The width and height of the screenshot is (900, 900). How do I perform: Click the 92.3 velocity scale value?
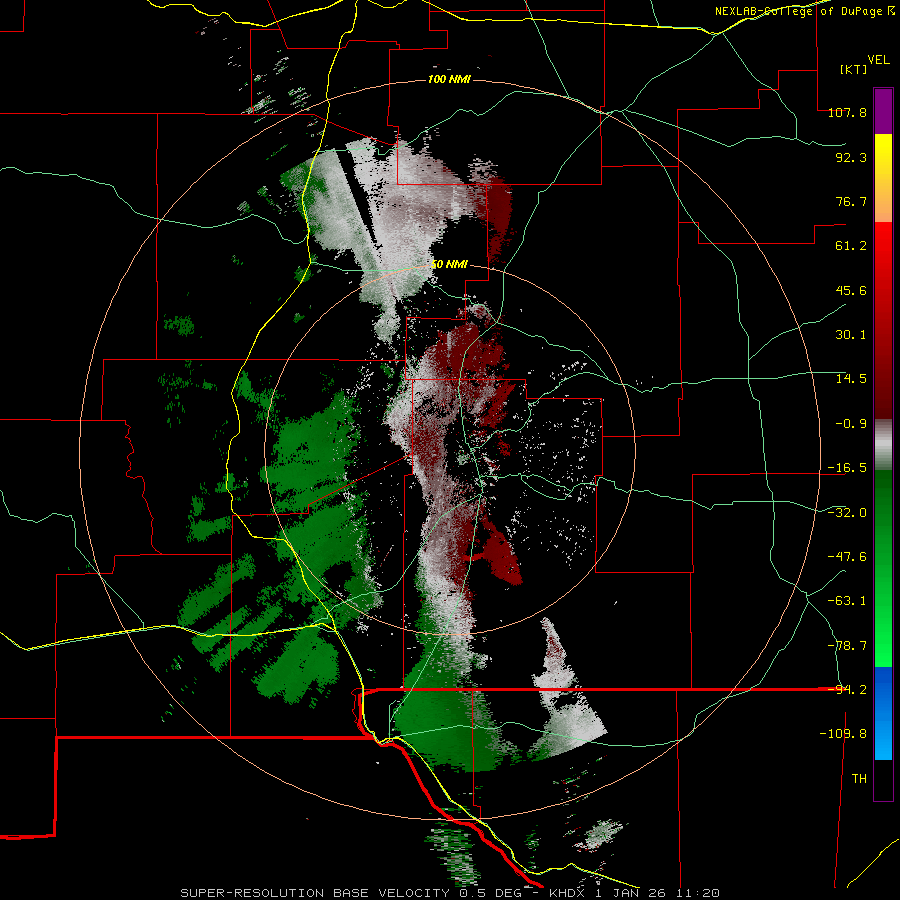point(851,157)
